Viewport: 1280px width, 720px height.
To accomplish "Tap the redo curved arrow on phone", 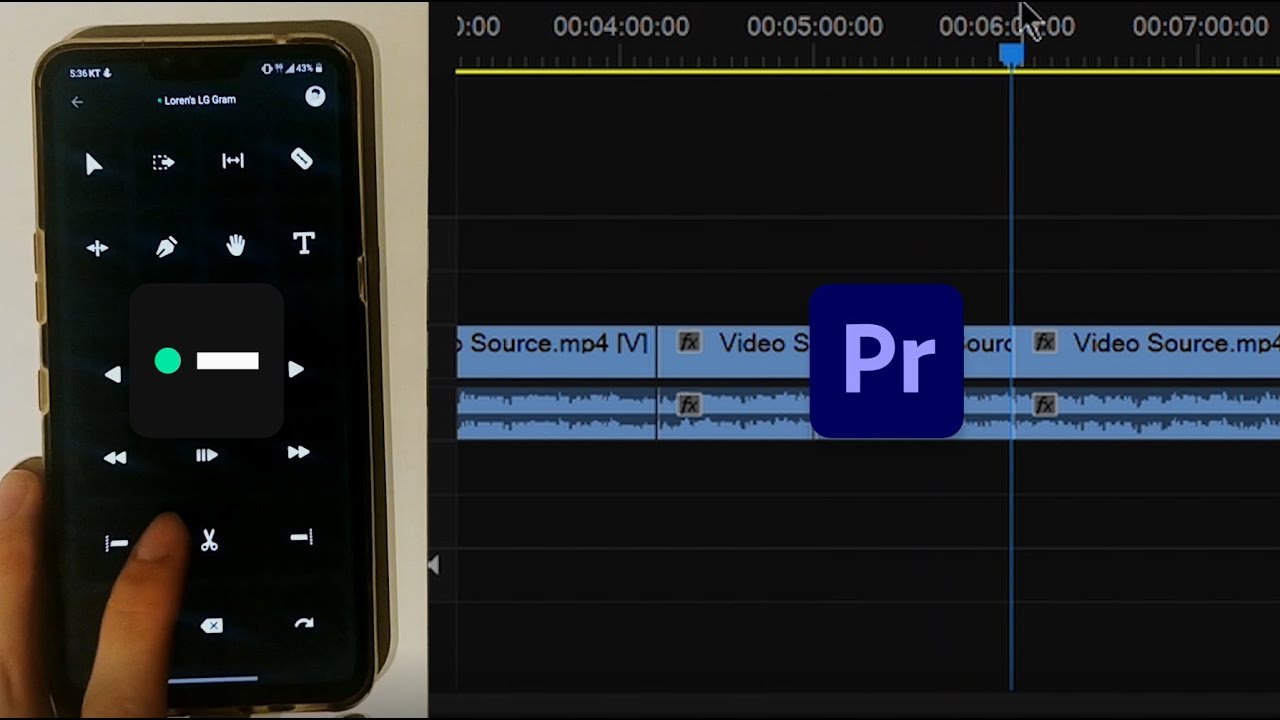I will 304,624.
